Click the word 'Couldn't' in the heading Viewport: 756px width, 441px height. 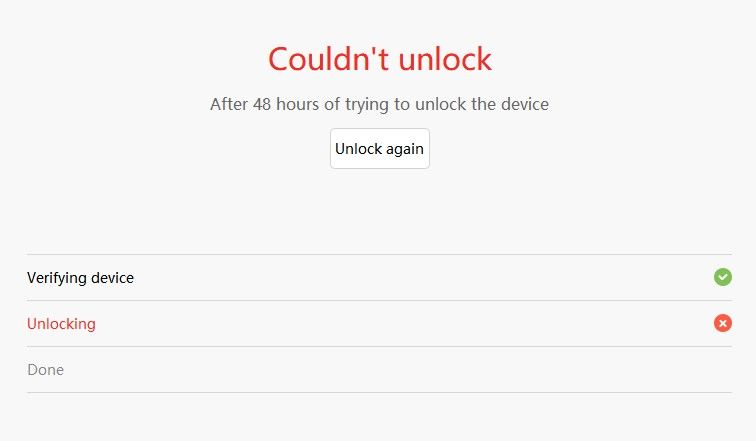328,59
